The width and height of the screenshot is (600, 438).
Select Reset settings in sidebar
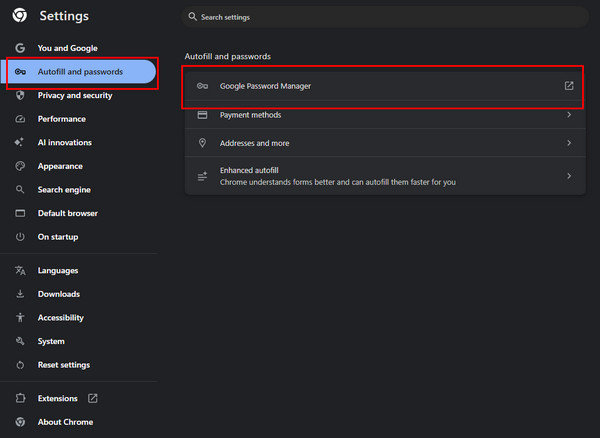coord(63,365)
